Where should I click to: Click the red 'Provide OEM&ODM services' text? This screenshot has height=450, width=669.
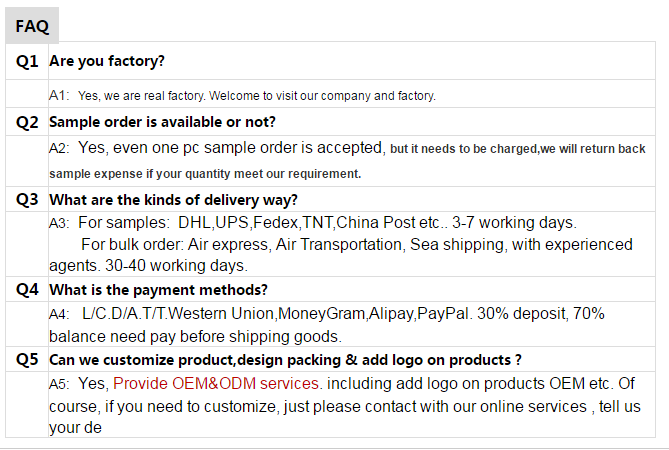coord(216,383)
